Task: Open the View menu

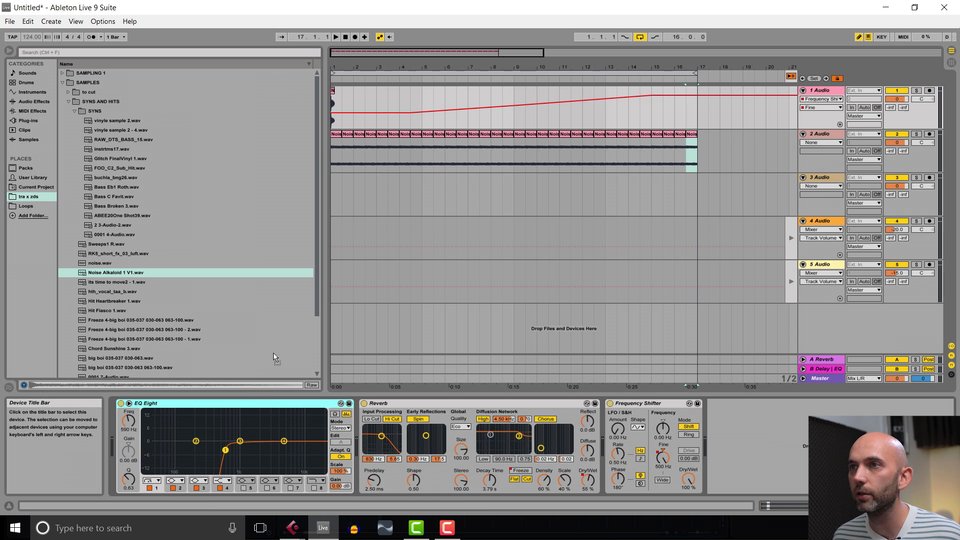Action: coord(76,21)
